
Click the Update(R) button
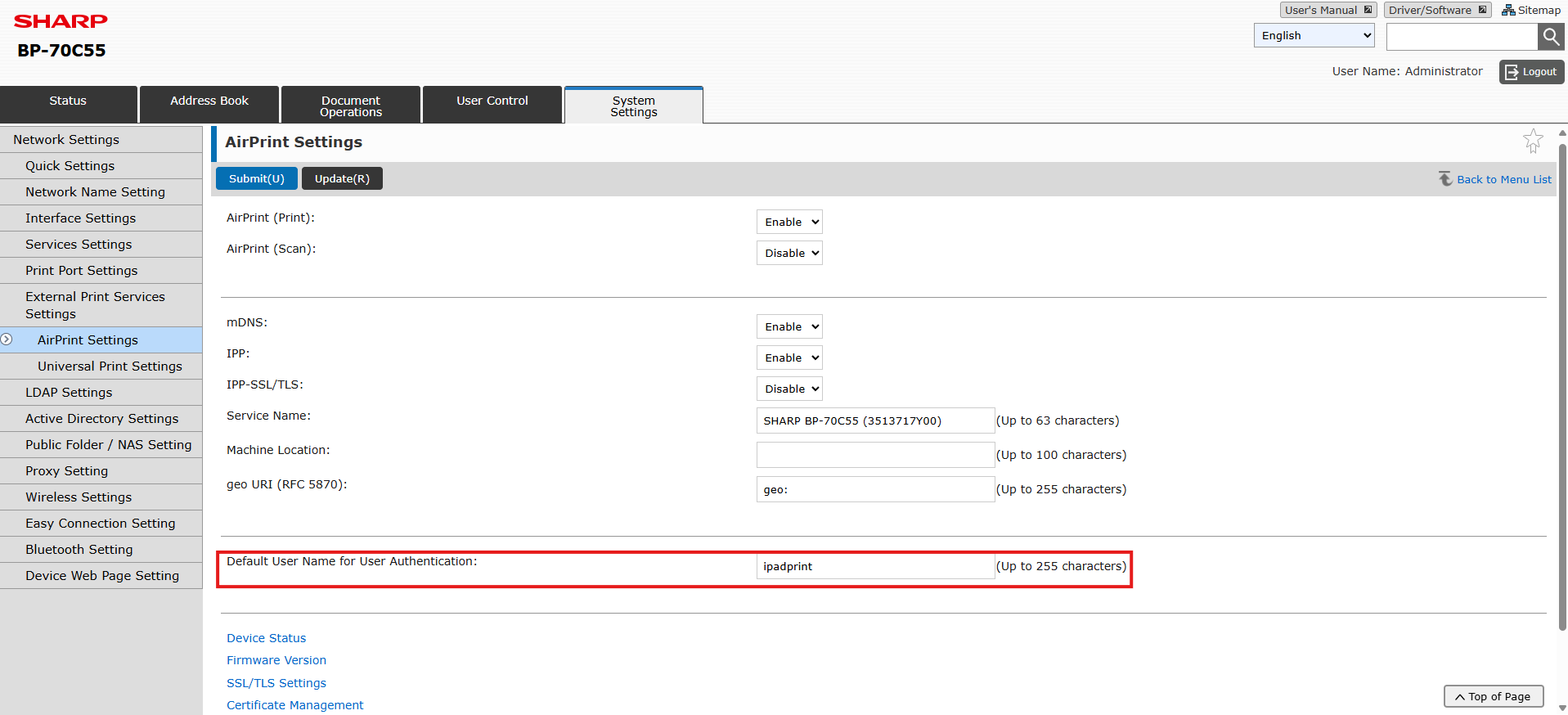342,178
